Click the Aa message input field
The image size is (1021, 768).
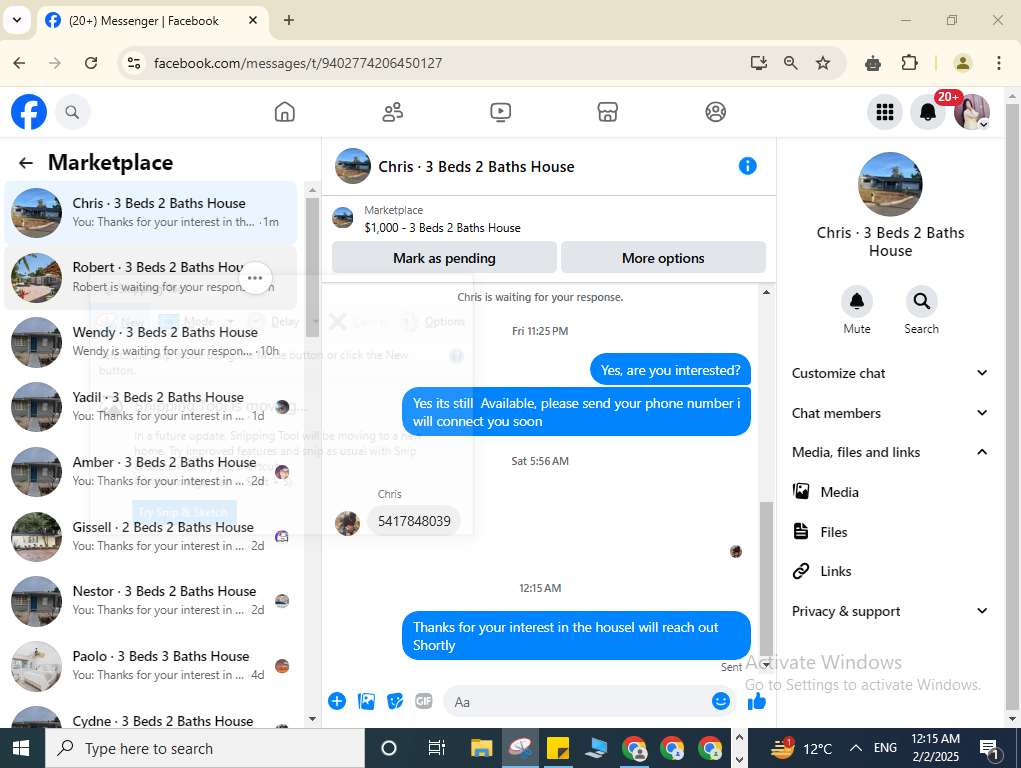[576, 702]
